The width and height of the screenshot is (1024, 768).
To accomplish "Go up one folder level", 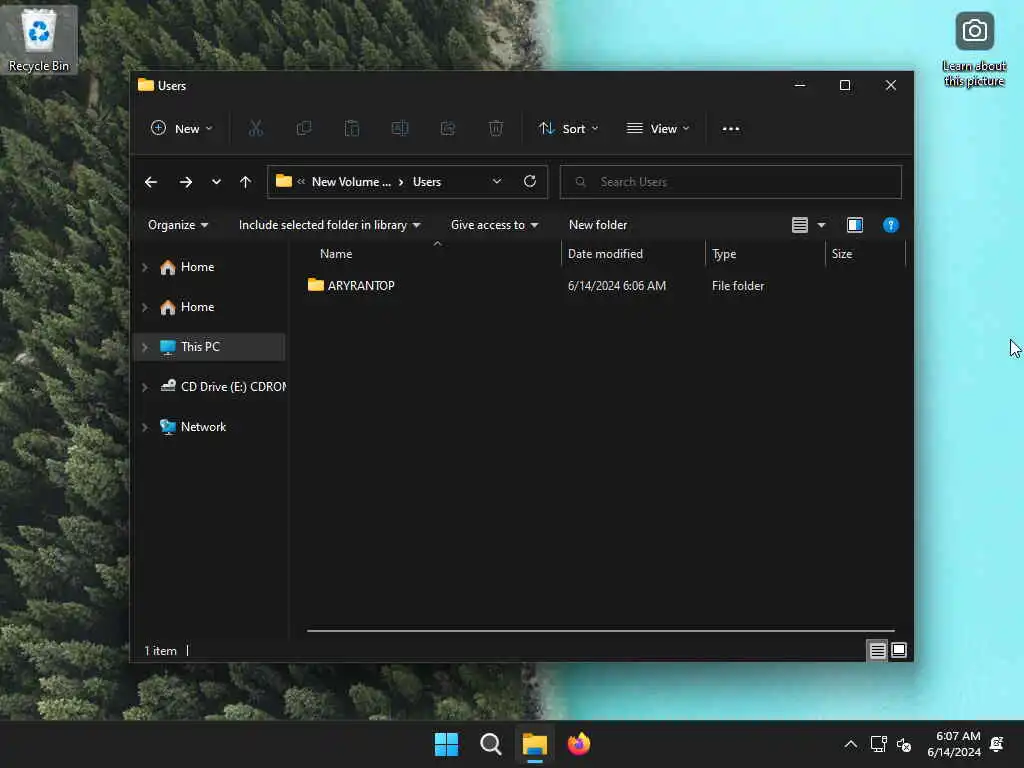I will pos(246,182).
